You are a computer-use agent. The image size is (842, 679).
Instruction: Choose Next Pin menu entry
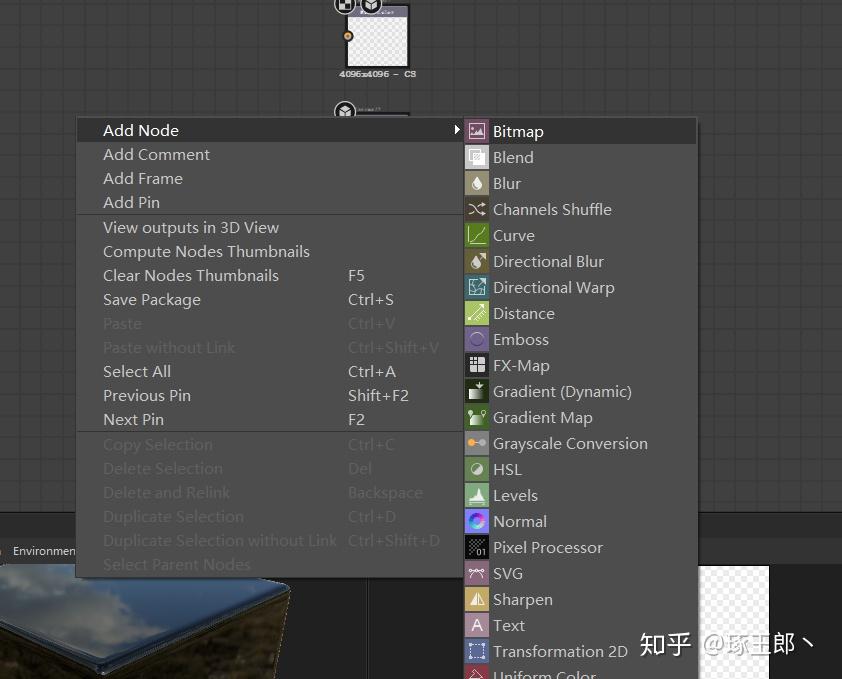click(x=269, y=420)
